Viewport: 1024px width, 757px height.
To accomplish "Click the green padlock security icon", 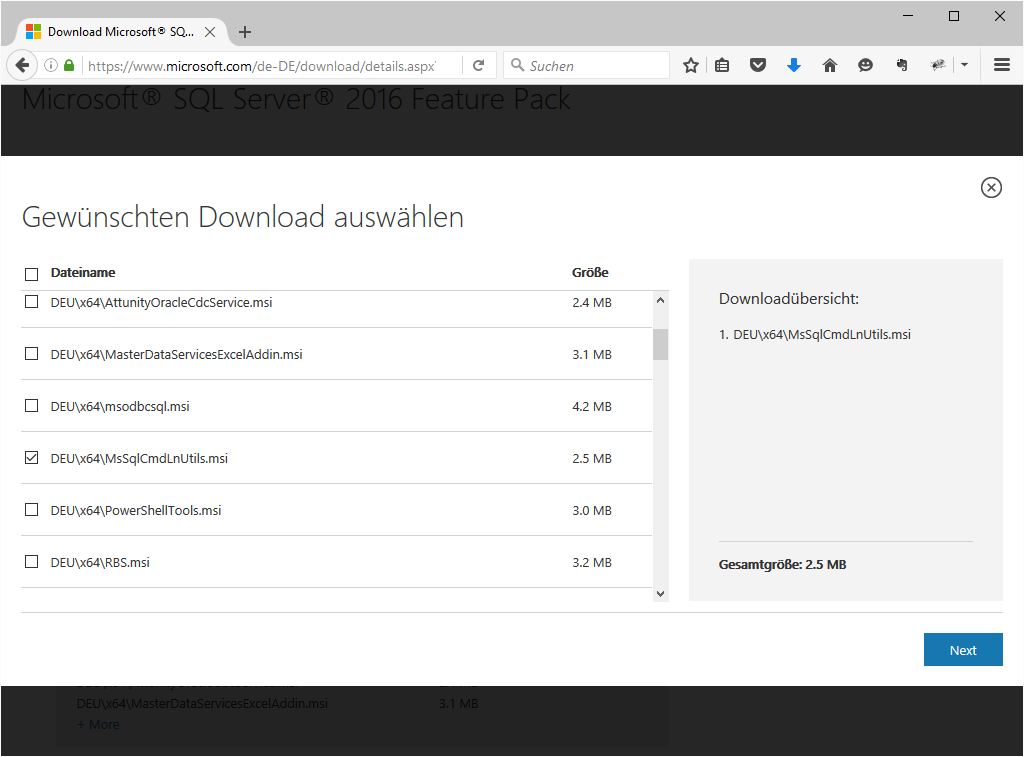I will click(x=69, y=65).
